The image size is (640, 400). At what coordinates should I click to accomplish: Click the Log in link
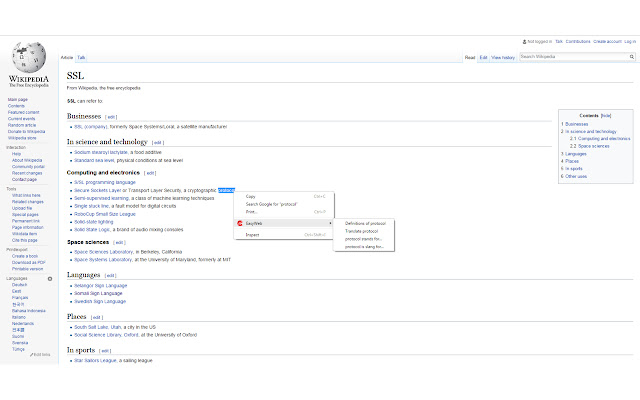[x=630, y=42]
